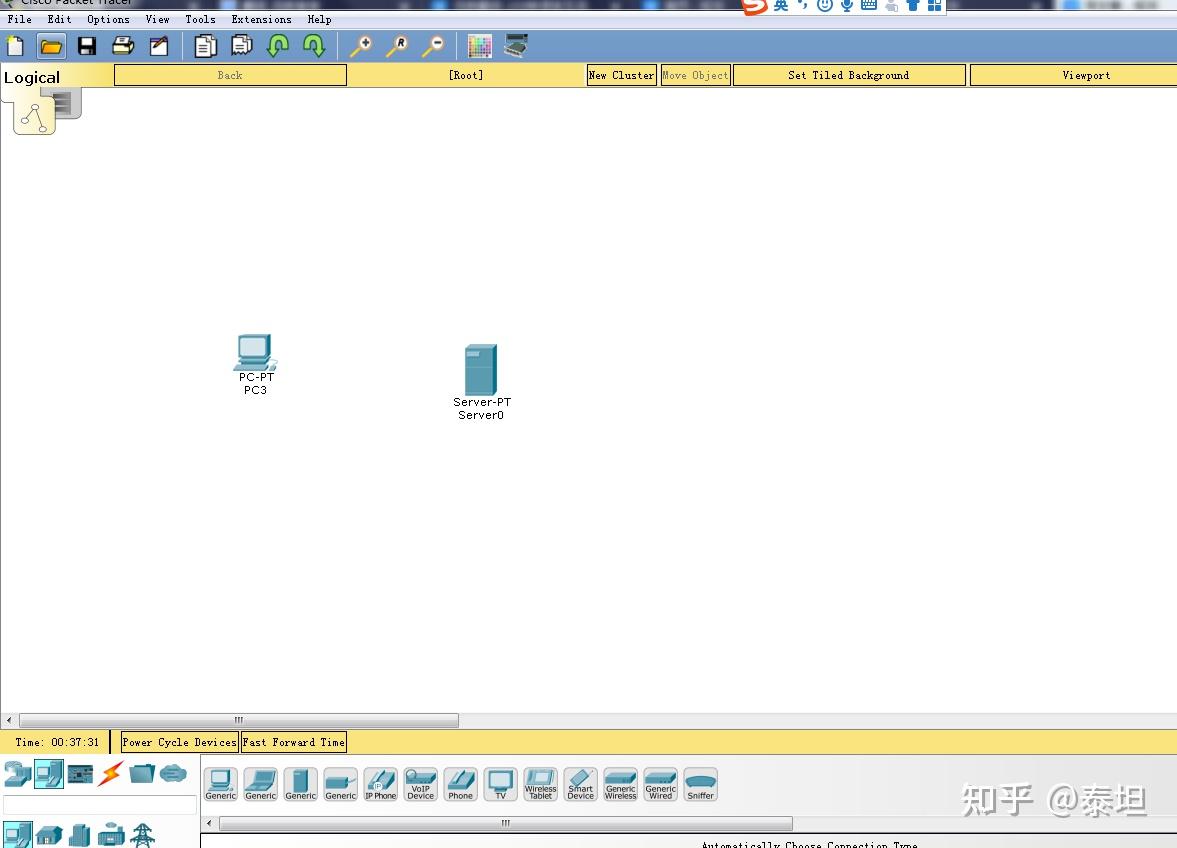The height and width of the screenshot is (848, 1177).
Task: Open the Custom Devices Dialog icon
Action: [516, 47]
